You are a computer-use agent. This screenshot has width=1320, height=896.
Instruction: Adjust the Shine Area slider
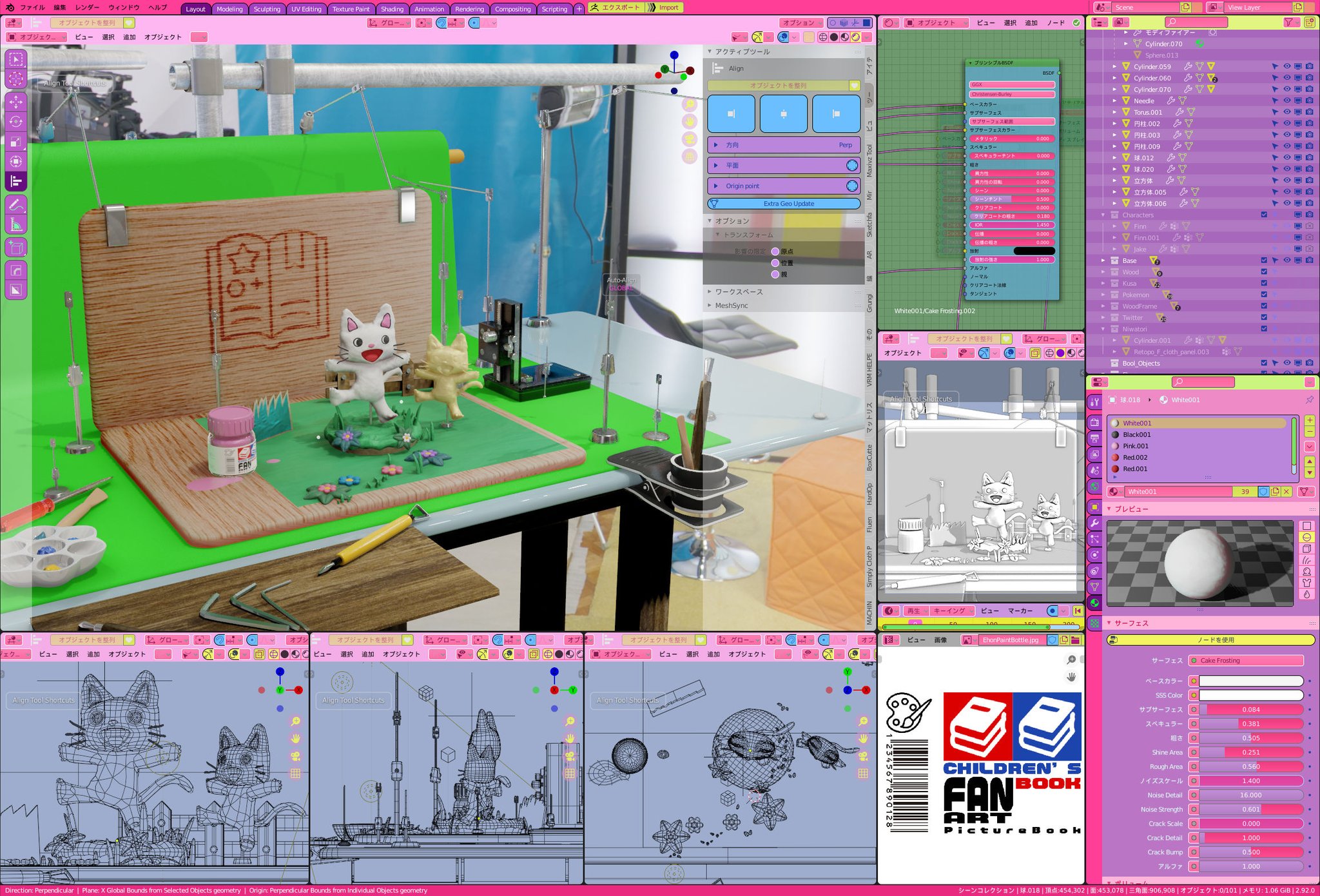click(1250, 752)
